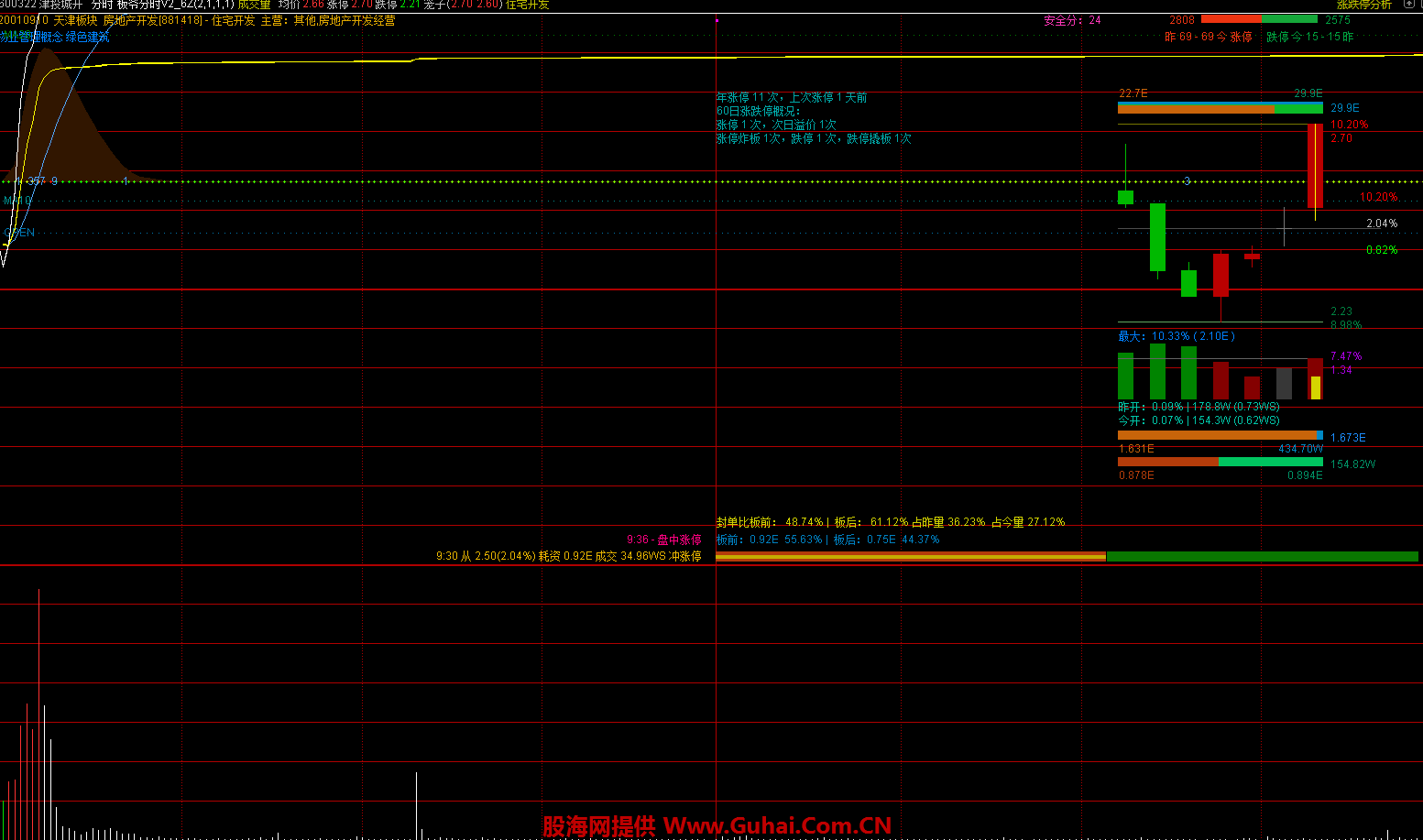
Task: Click the 昨 69 - 69 今 涨停 text
Action: click(x=1209, y=37)
